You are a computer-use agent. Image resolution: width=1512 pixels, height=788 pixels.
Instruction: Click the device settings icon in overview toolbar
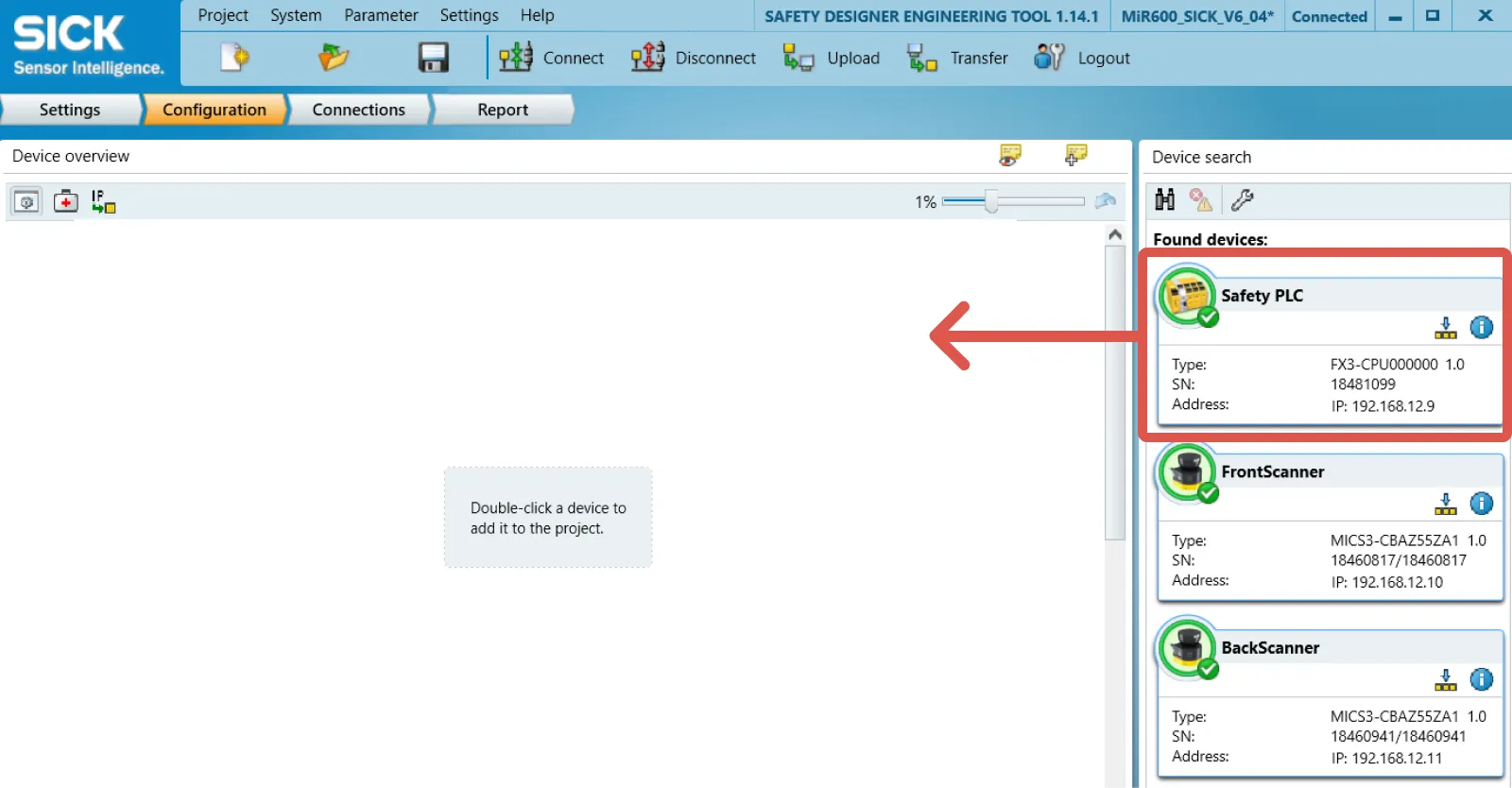click(x=26, y=201)
